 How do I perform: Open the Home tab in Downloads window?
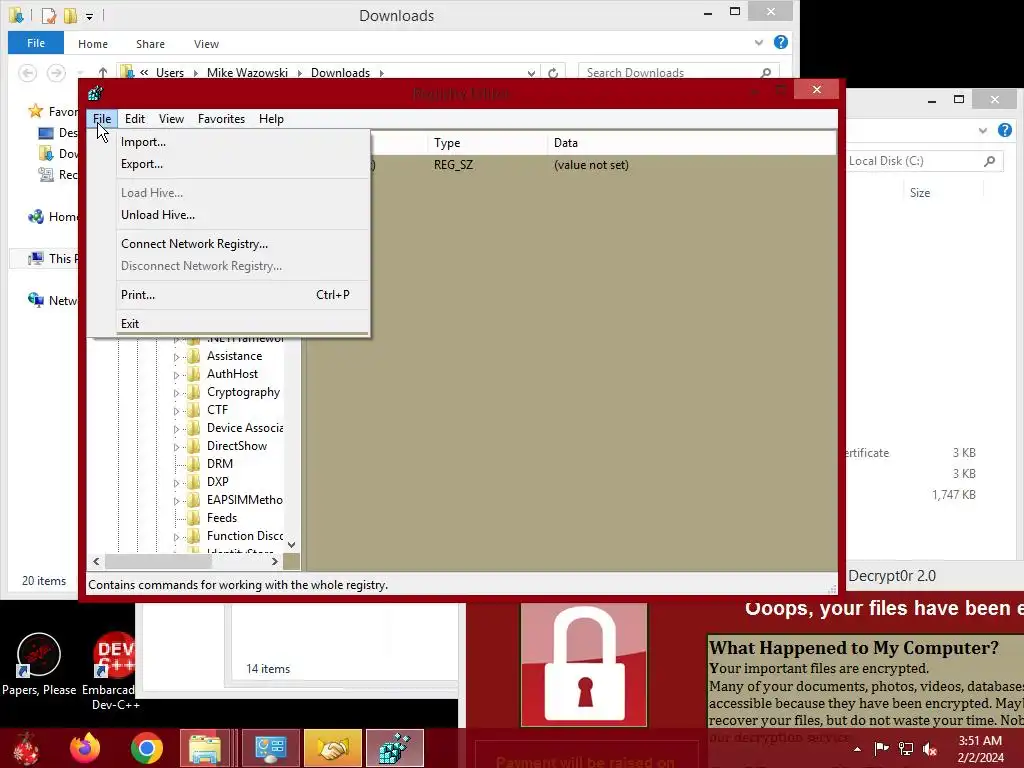tap(93, 44)
